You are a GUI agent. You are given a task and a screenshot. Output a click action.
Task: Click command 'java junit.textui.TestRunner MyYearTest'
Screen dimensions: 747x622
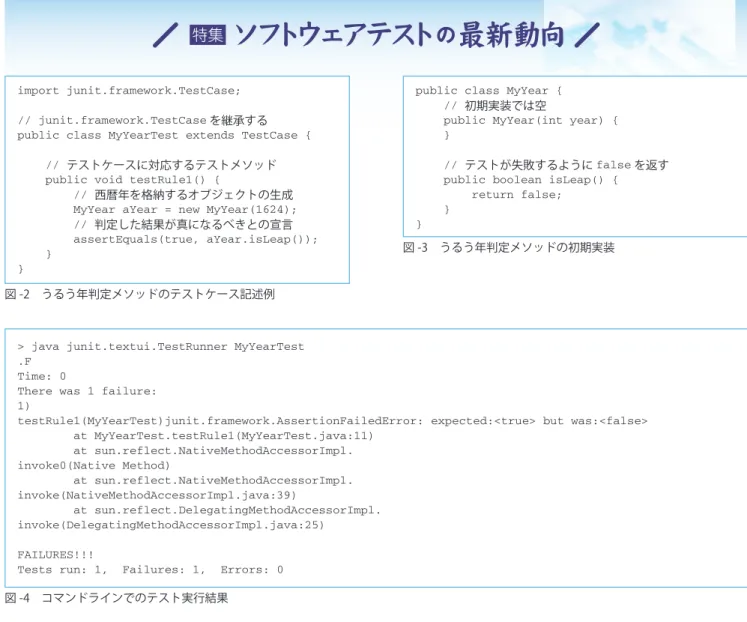click(168, 347)
